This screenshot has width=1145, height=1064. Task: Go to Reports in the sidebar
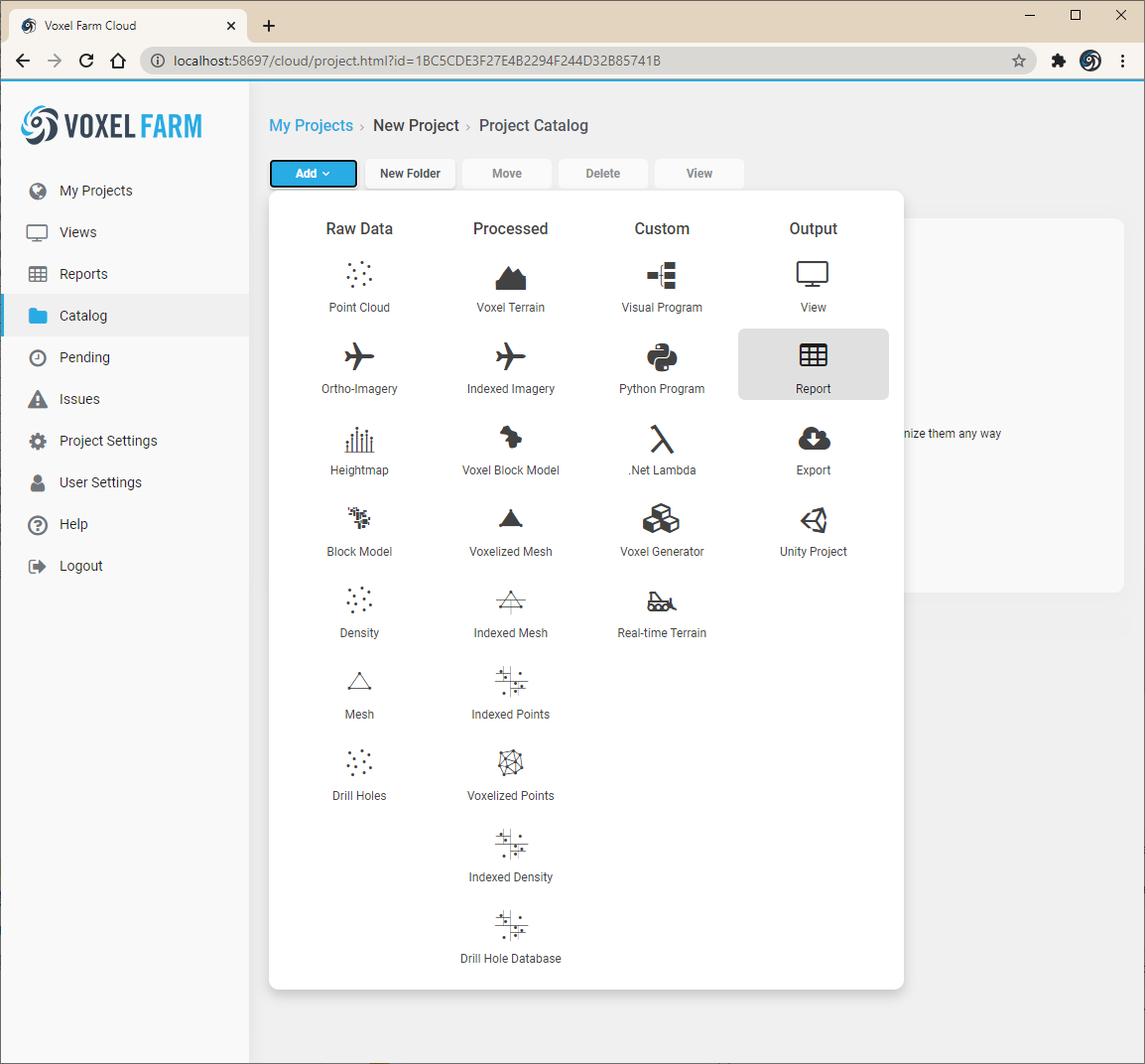126,274
